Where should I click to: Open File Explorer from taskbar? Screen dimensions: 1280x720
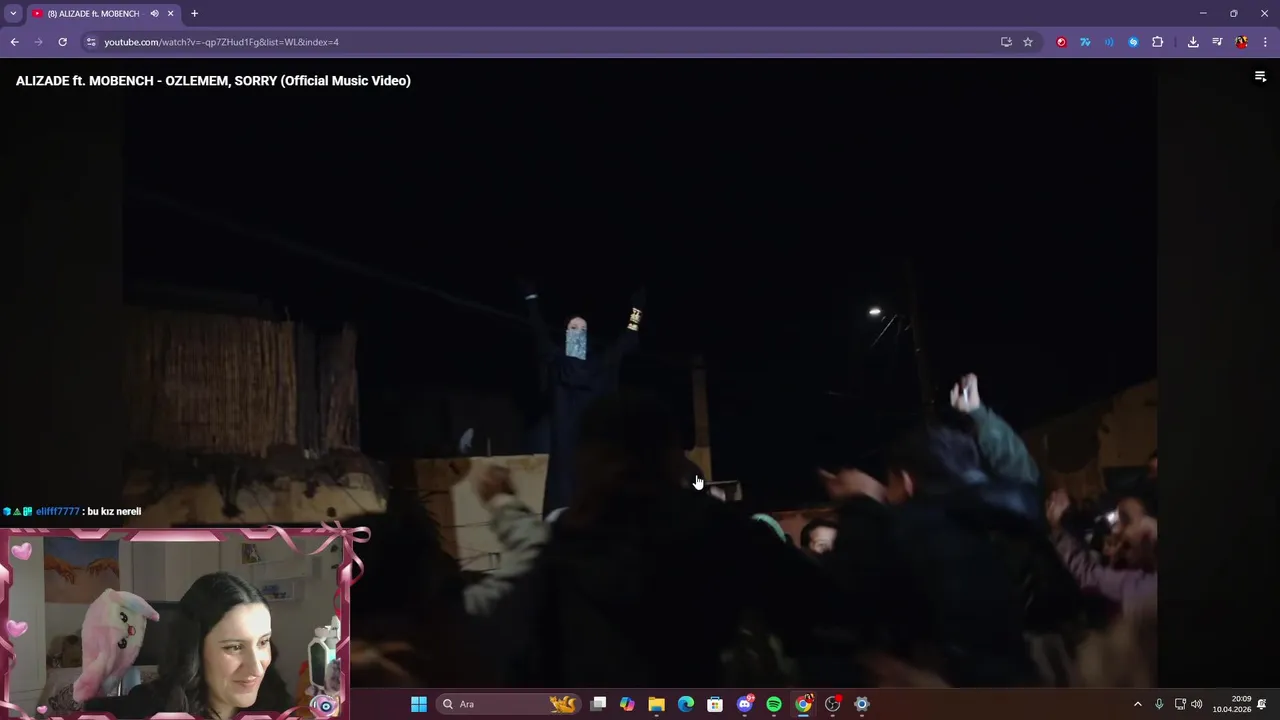point(656,704)
